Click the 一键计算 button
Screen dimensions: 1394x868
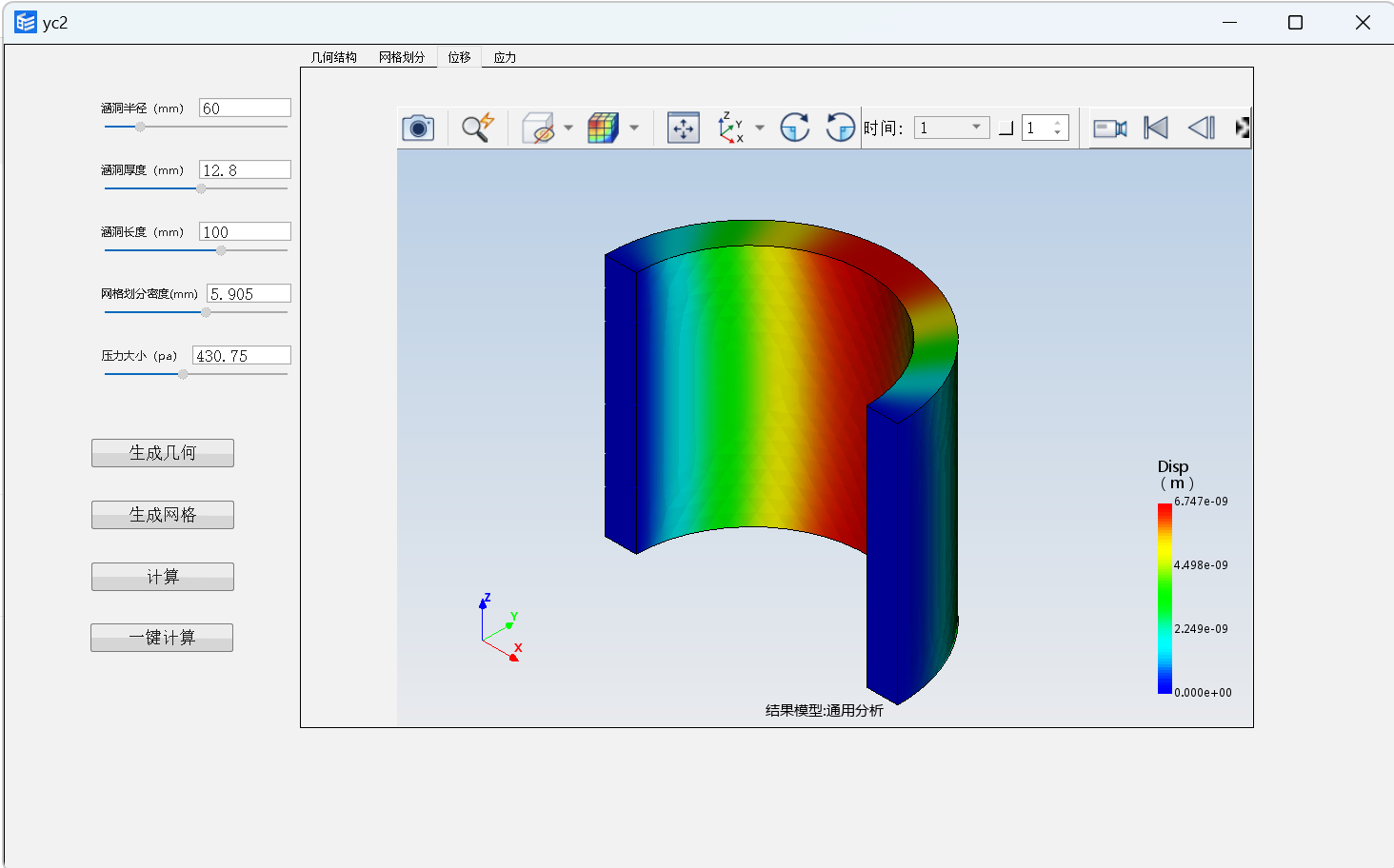(x=162, y=638)
